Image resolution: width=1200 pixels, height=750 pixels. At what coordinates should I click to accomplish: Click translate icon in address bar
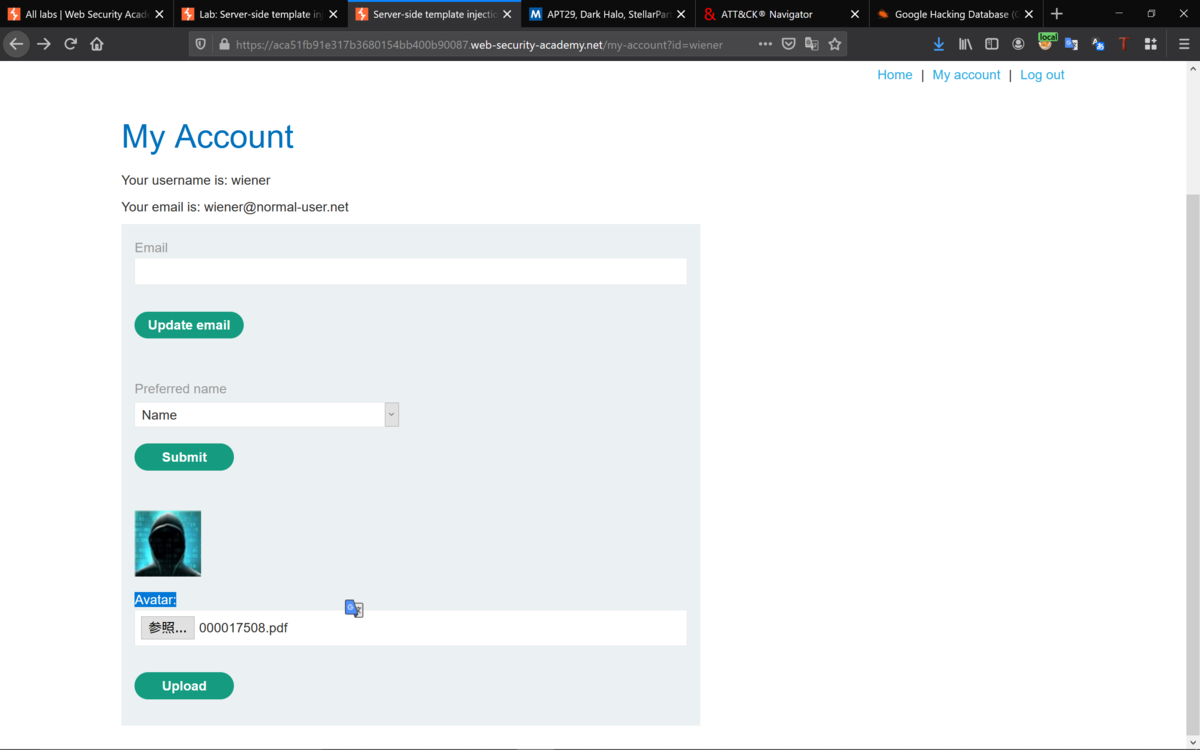[x=811, y=44]
